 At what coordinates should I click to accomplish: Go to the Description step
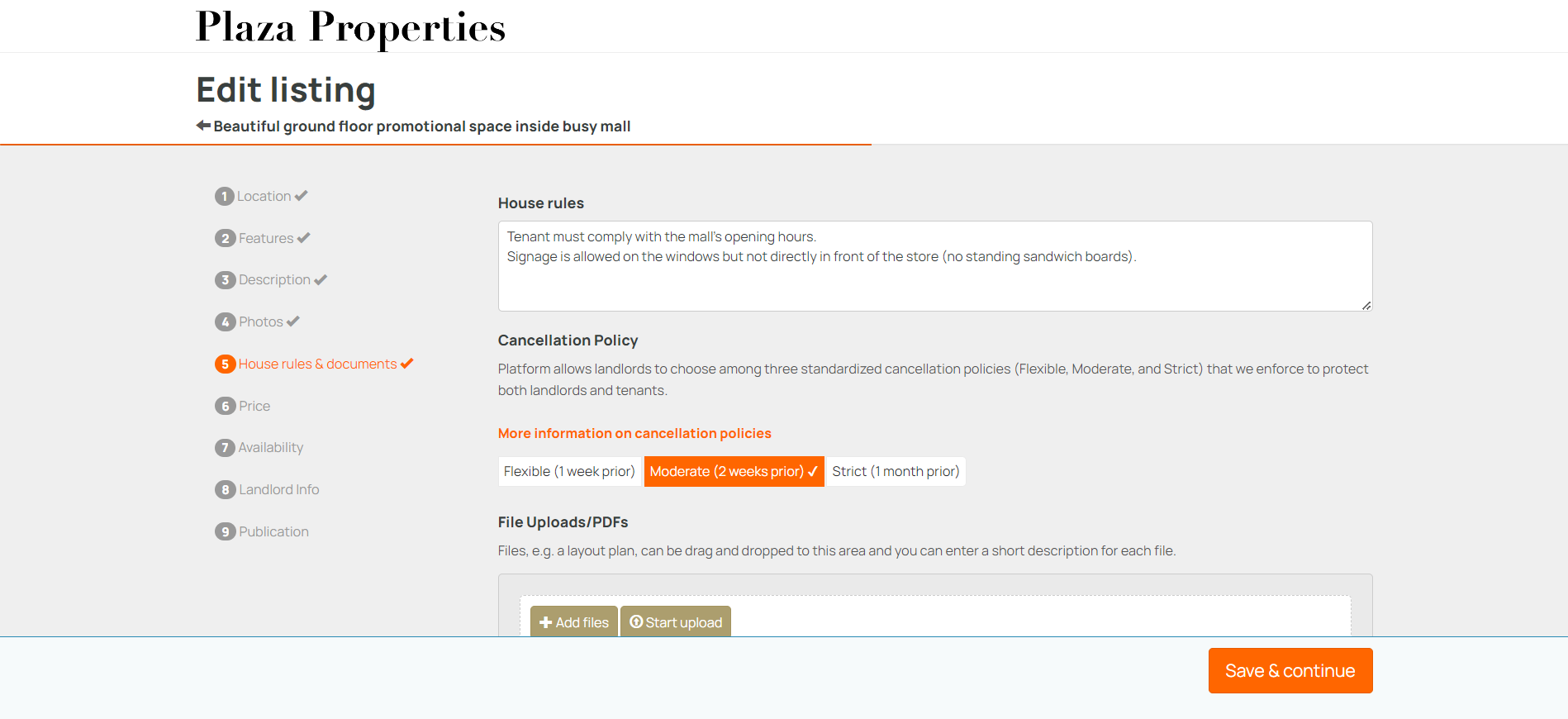(x=274, y=280)
